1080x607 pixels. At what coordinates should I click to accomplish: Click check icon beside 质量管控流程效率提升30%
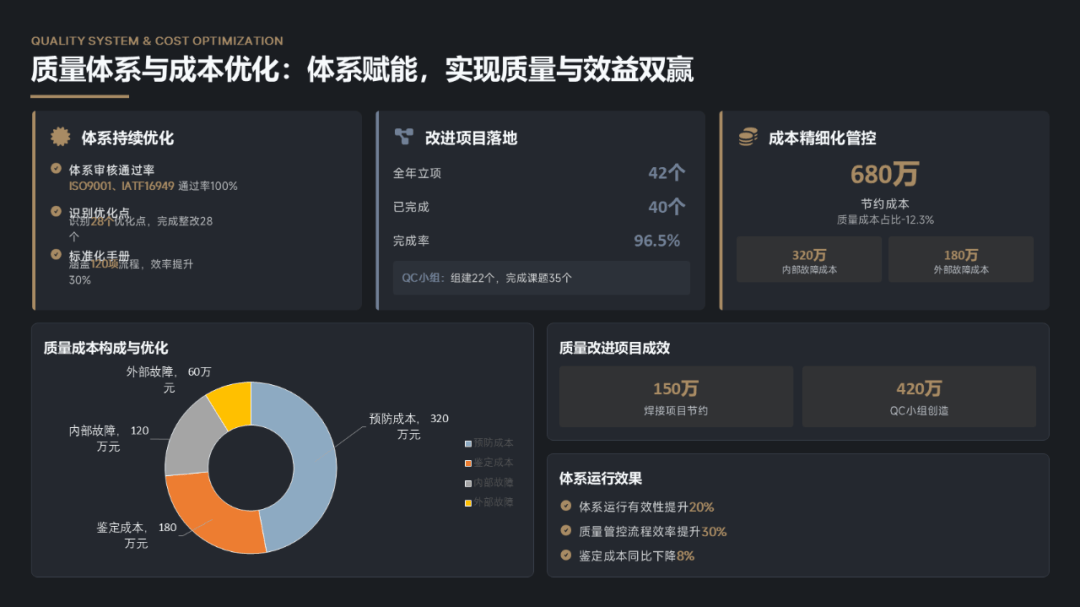[x=566, y=531]
